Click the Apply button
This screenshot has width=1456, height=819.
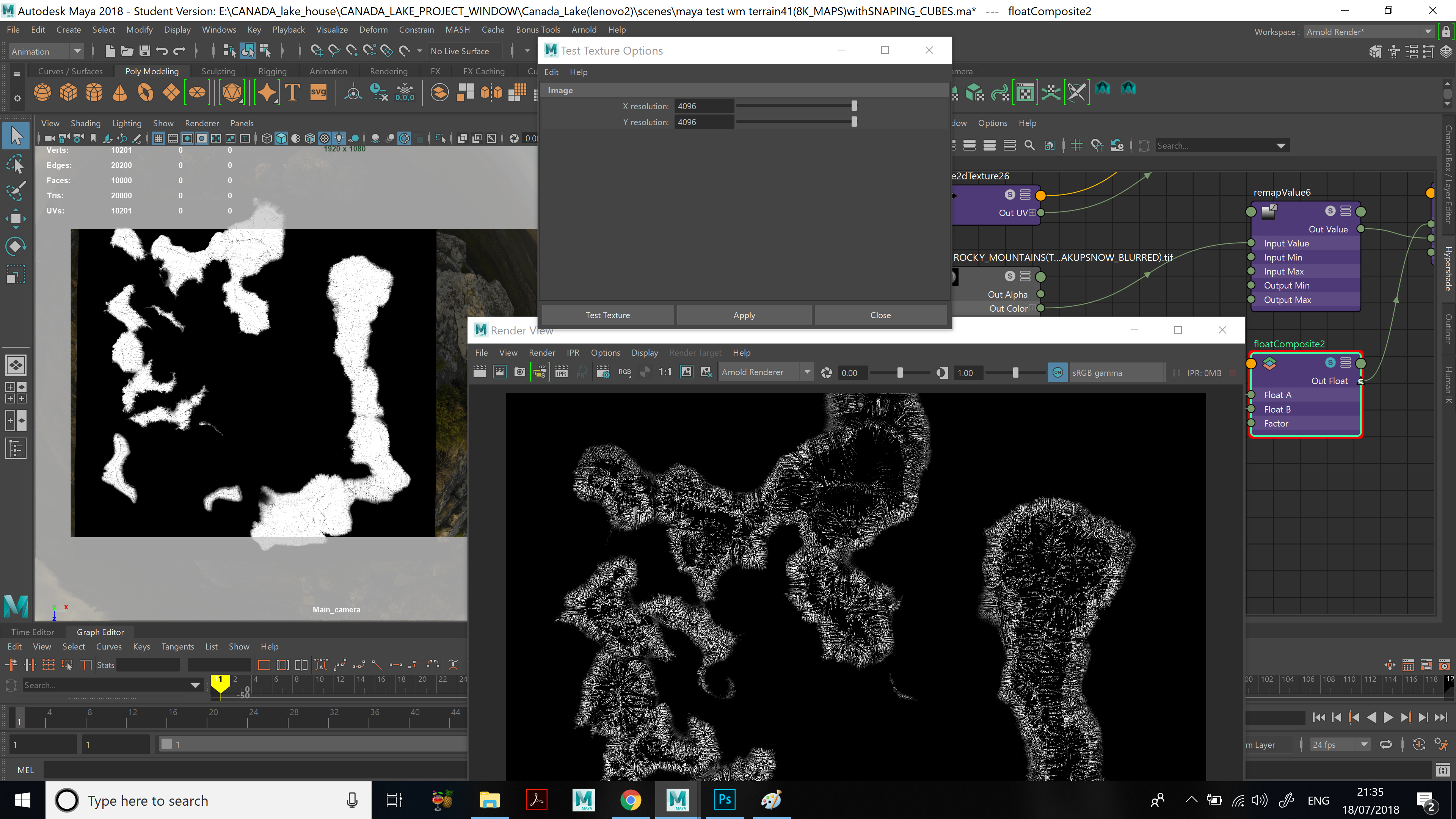click(744, 315)
